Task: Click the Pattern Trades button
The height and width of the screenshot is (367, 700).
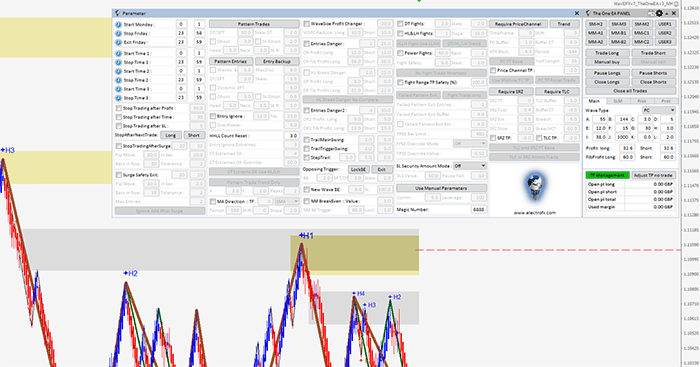Action: pos(254,24)
